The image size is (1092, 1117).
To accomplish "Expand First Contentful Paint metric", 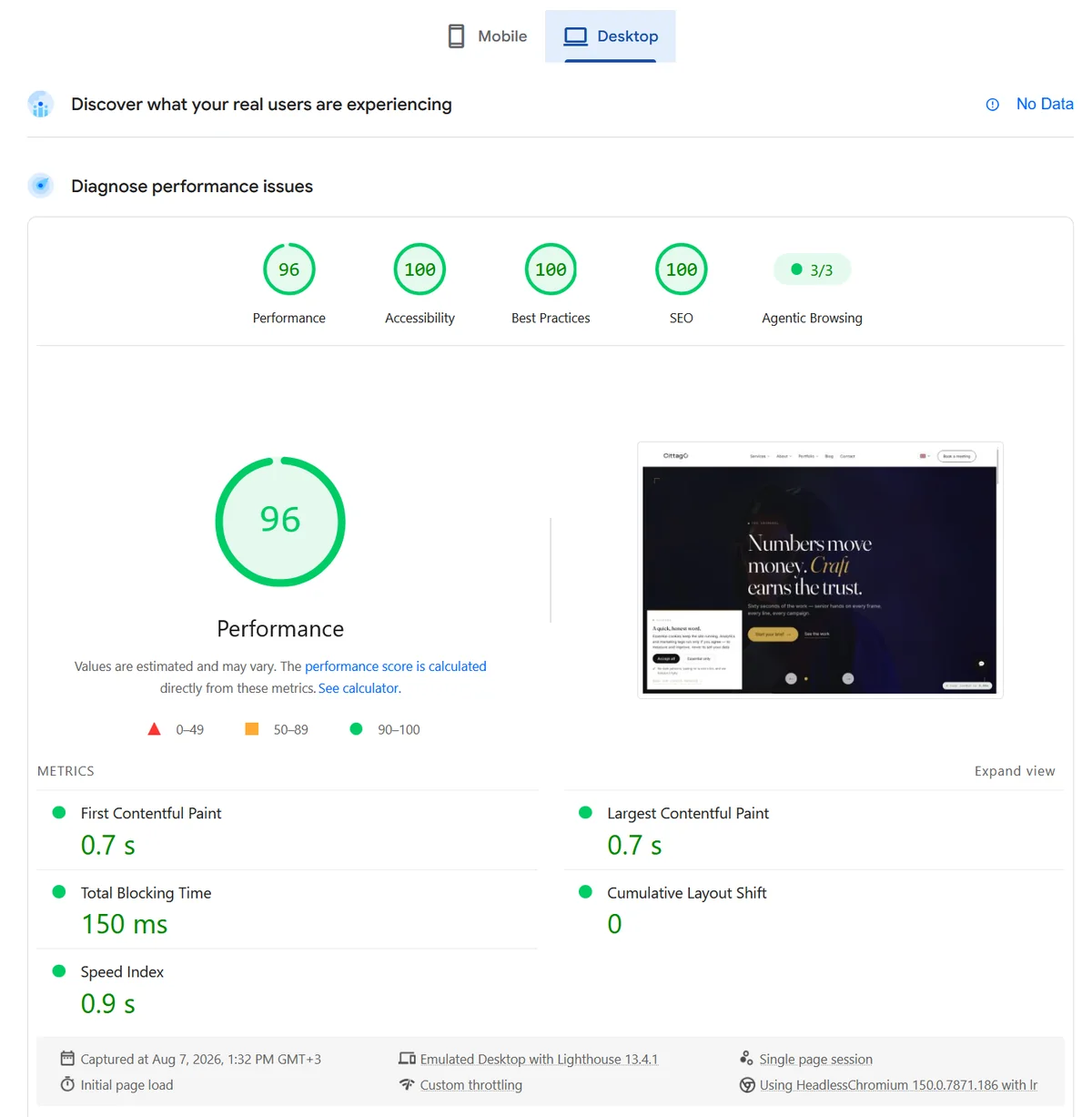I will click(288, 830).
